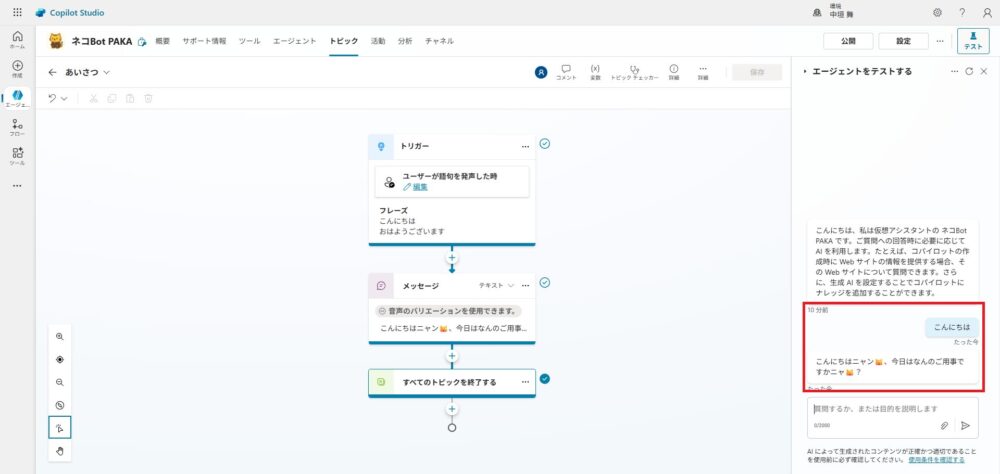This screenshot has width=1000, height=474.
Task: Click the Copilot Studio logo
Action: tap(70, 13)
